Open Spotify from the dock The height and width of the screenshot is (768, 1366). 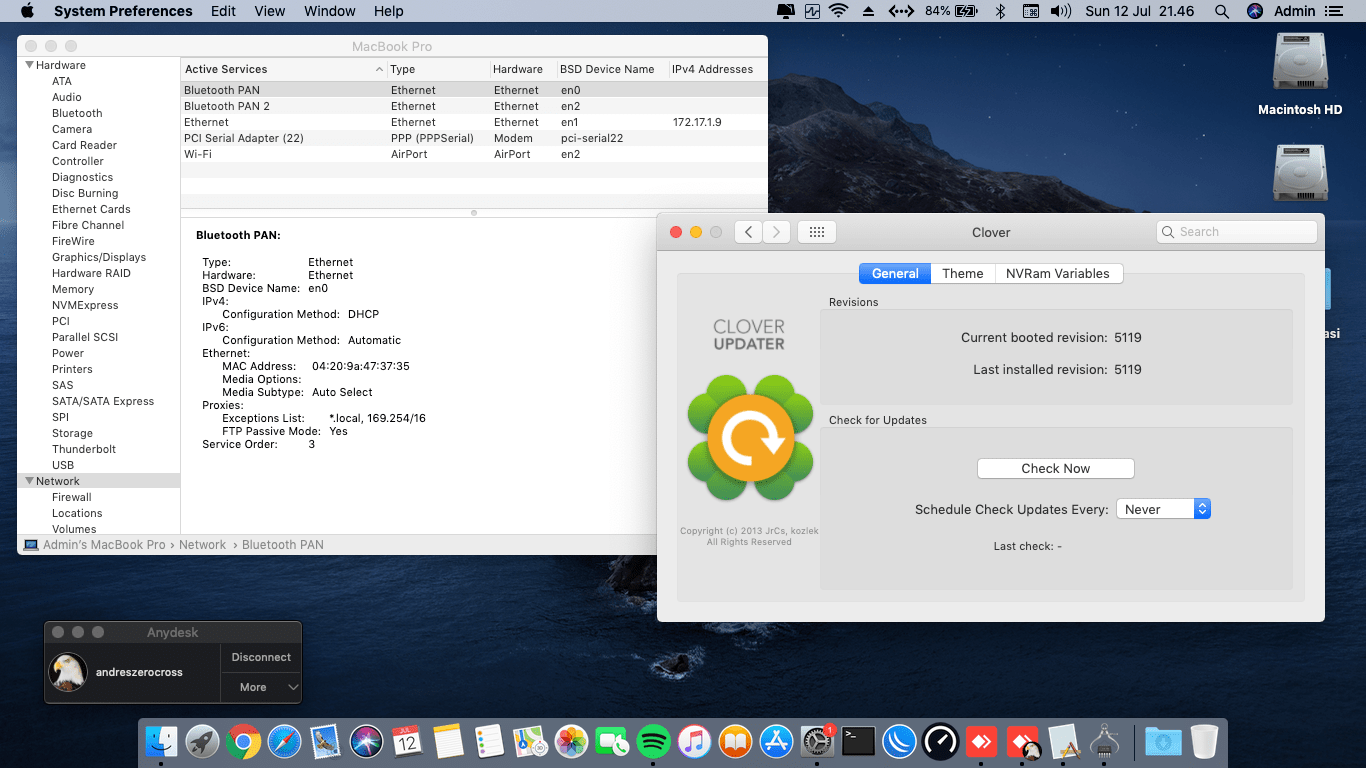click(x=653, y=741)
